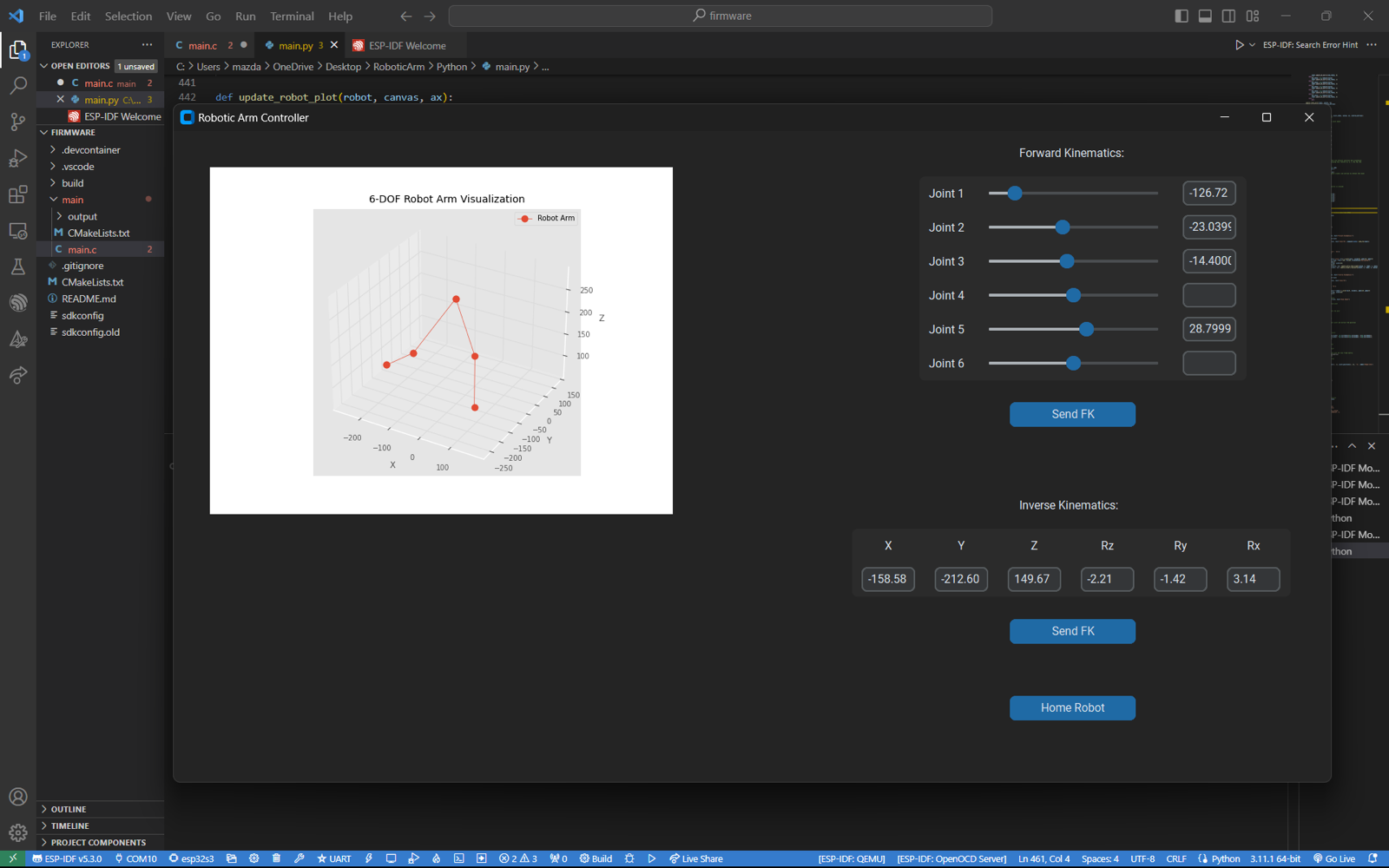This screenshot has width=1389, height=868.
Task: Switch to the ESP-IDF Welcome tab
Action: (x=407, y=45)
